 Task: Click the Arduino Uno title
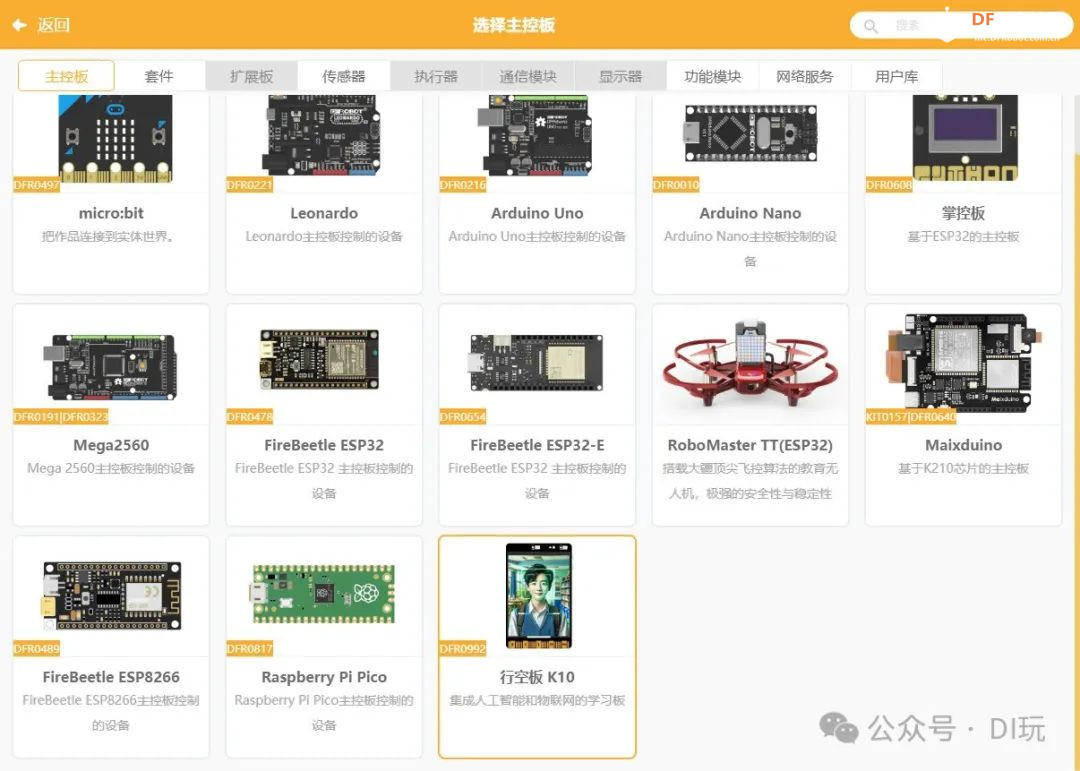click(x=537, y=213)
